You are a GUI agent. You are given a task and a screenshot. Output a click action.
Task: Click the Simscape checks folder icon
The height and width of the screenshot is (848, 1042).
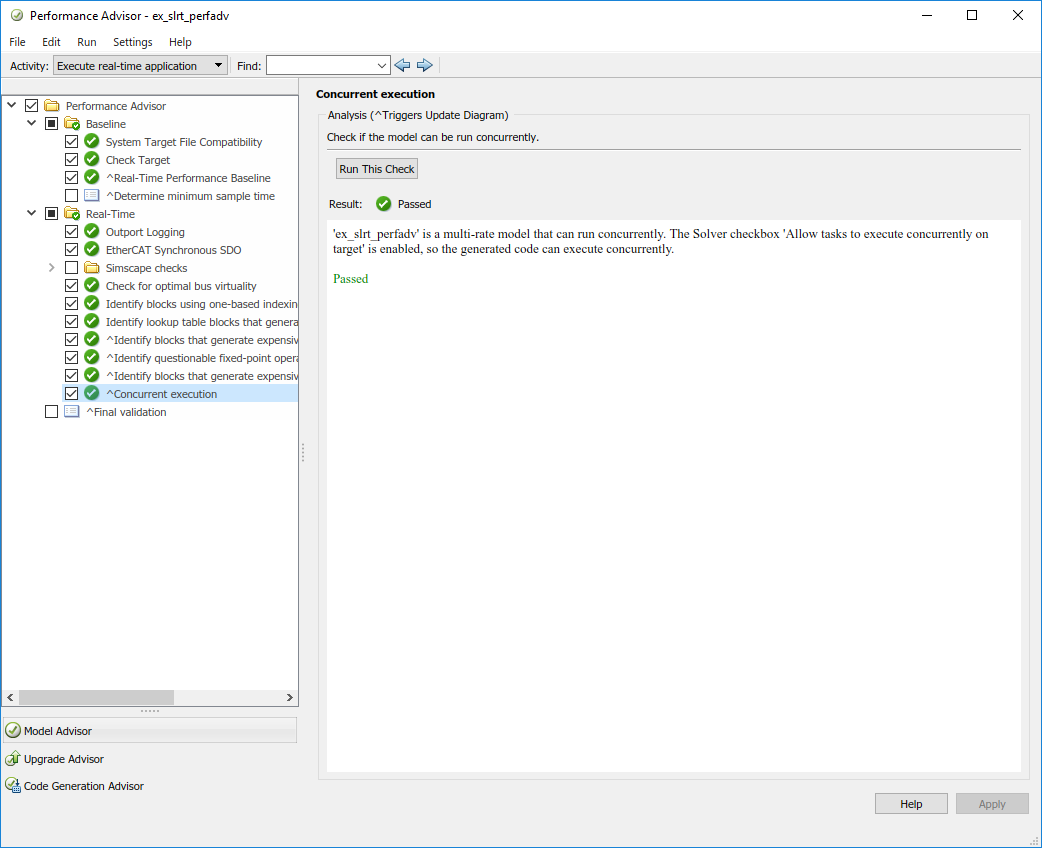[x=92, y=268]
